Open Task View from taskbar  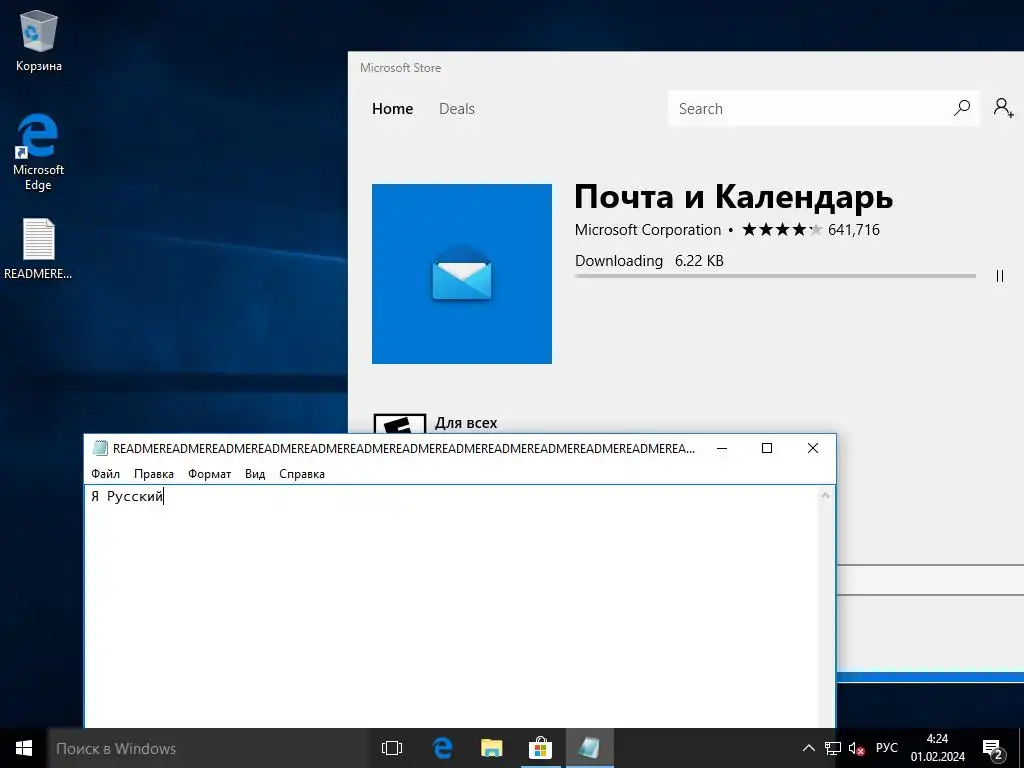(392, 748)
